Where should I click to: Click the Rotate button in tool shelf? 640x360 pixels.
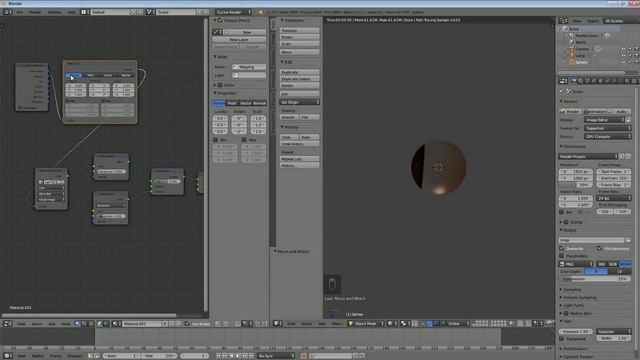point(299,37)
